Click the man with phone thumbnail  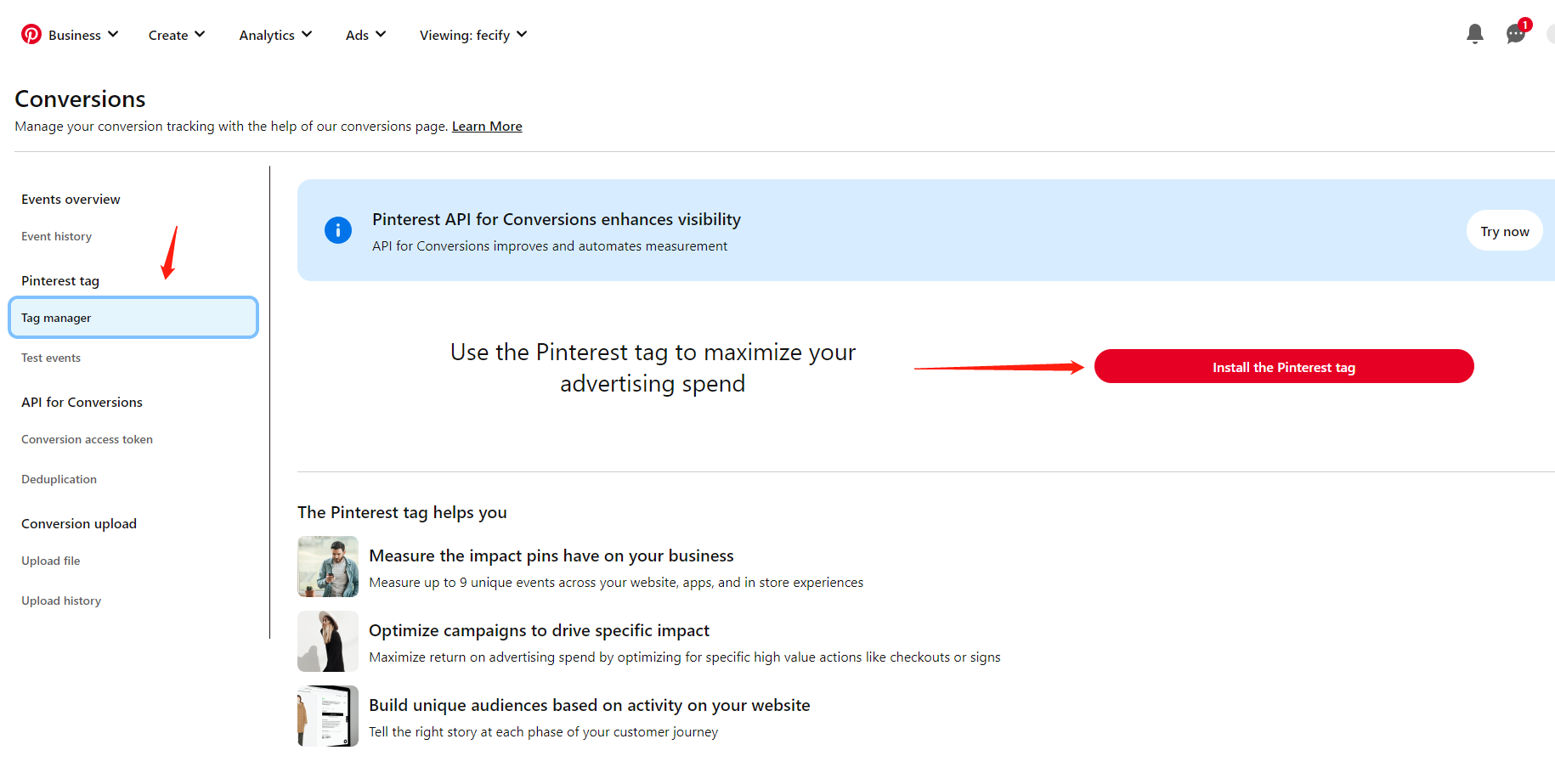coord(328,567)
